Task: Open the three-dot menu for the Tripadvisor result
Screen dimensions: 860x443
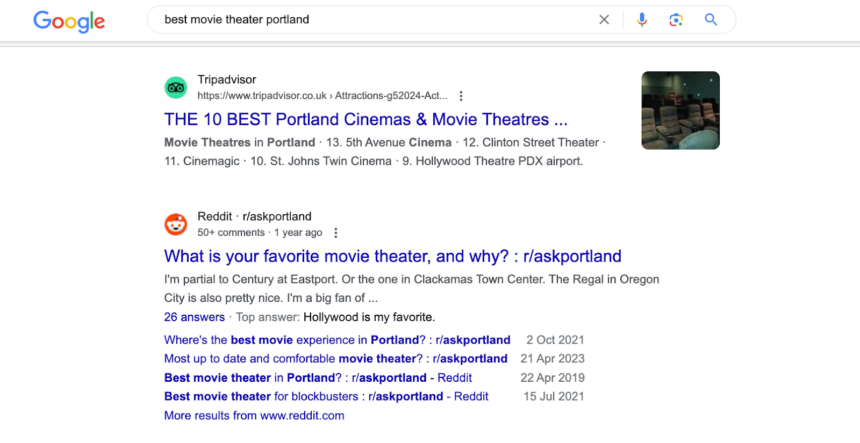Action: point(461,96)
